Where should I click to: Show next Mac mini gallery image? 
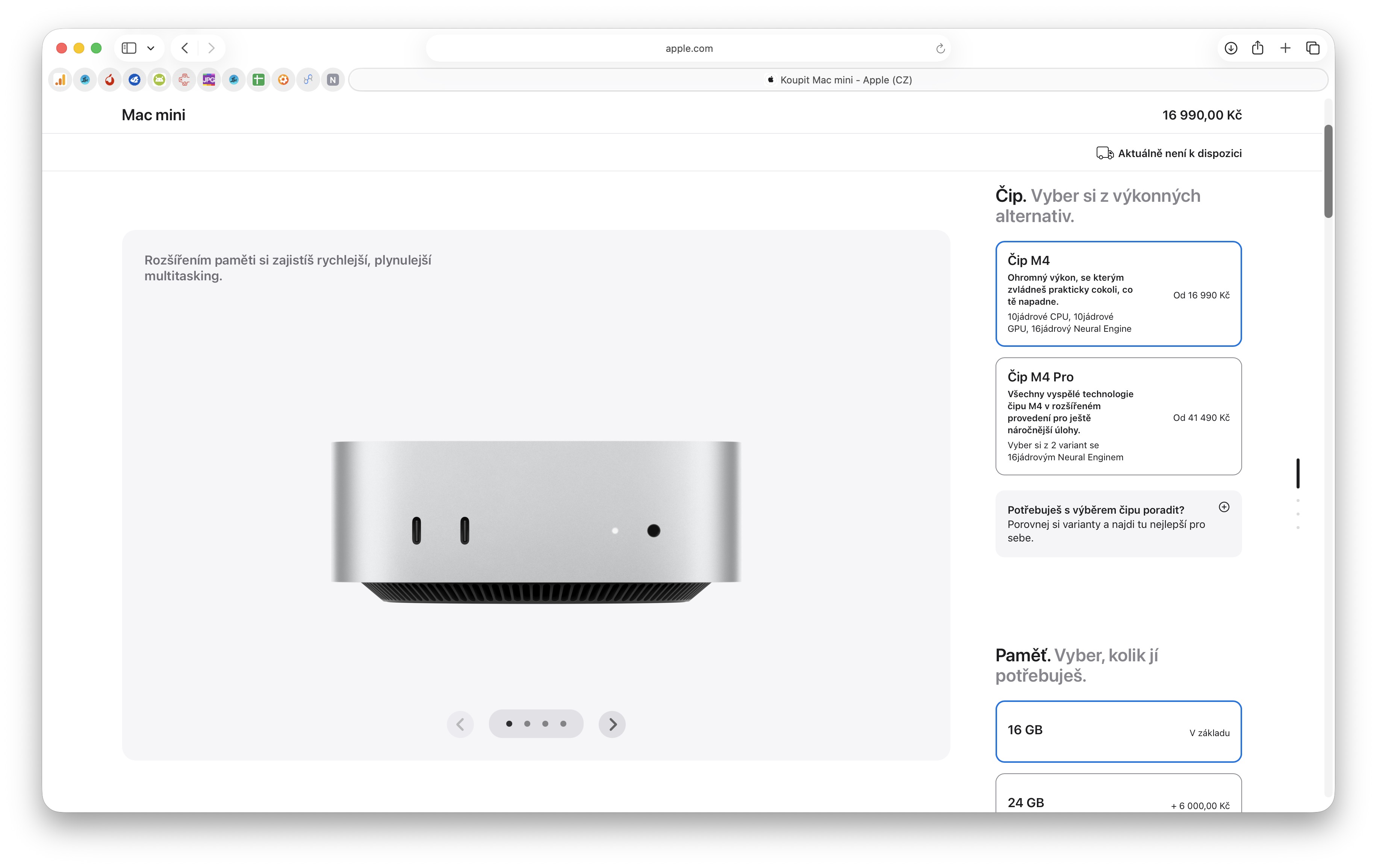pyautogui.click(x=612, y=724)
